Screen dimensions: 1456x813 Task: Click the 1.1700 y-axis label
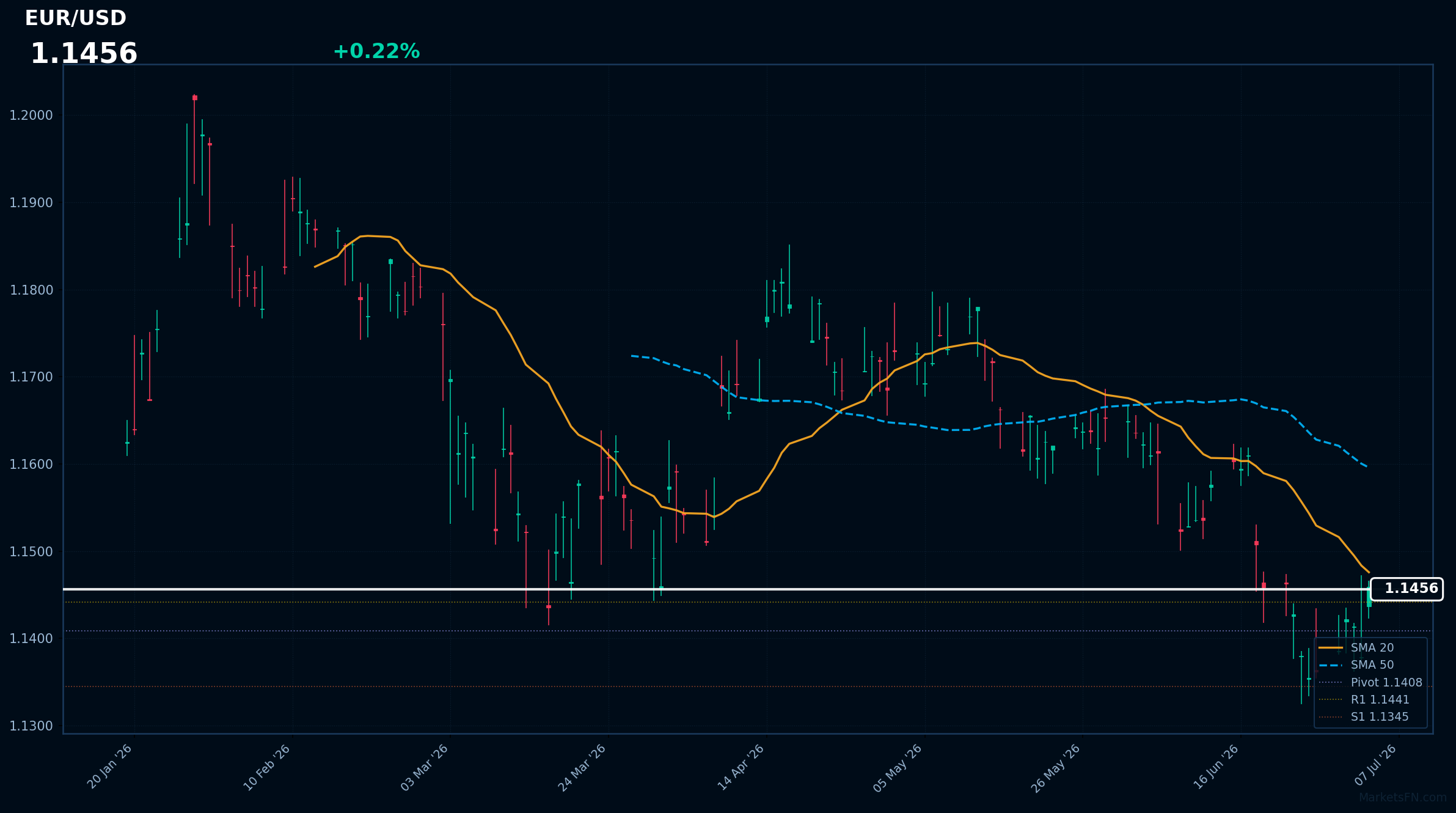coord(31,377)
